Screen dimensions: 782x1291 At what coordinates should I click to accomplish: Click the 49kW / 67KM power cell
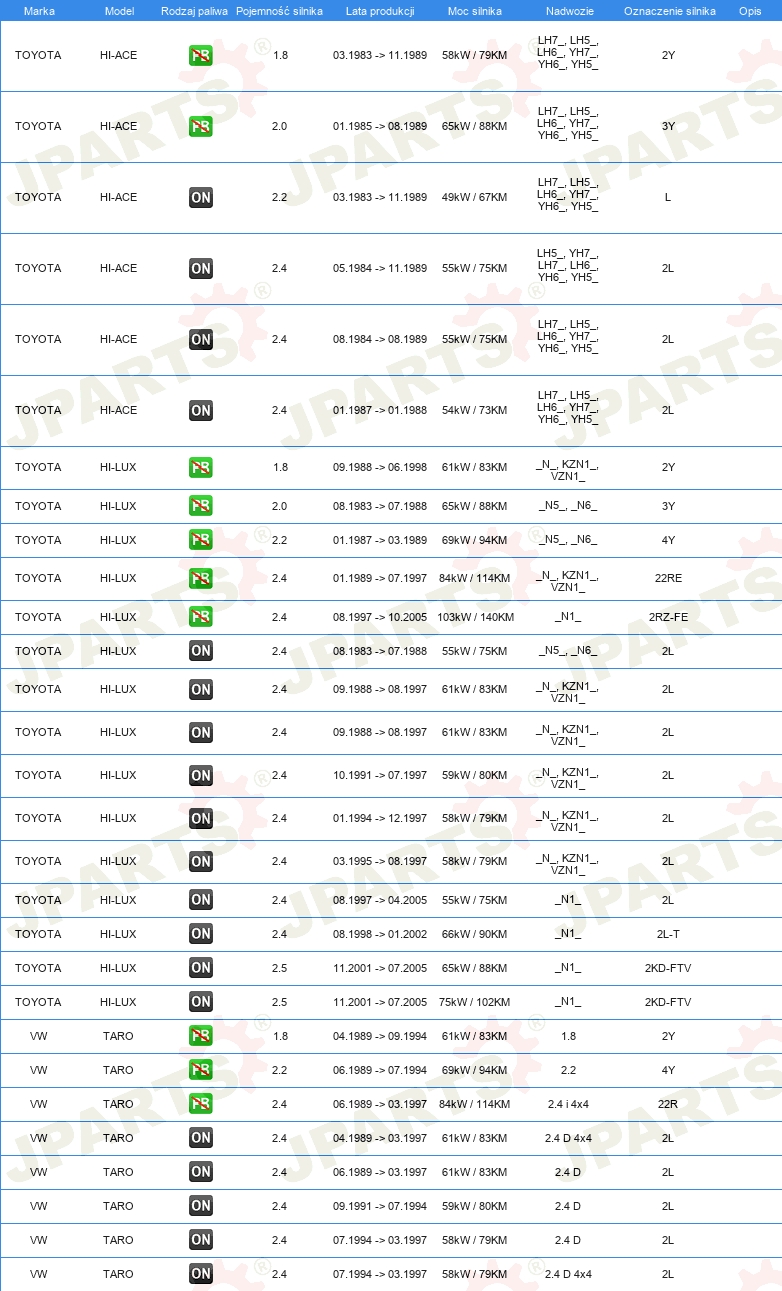(x=475, y=198)
